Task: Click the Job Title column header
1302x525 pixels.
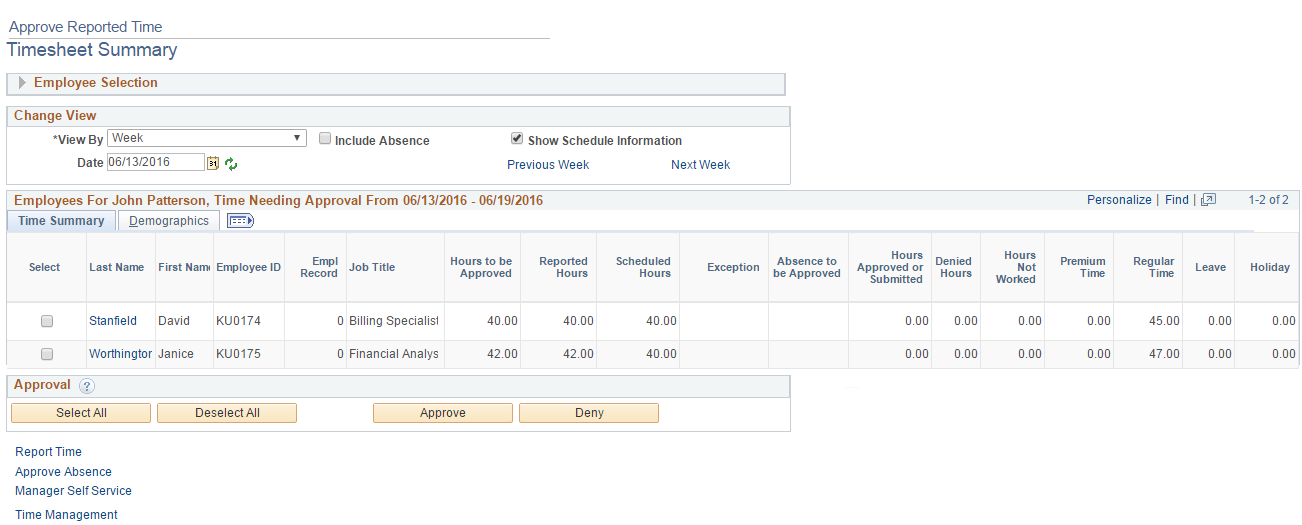Action: pyautogui.click(x=372, y=267)
